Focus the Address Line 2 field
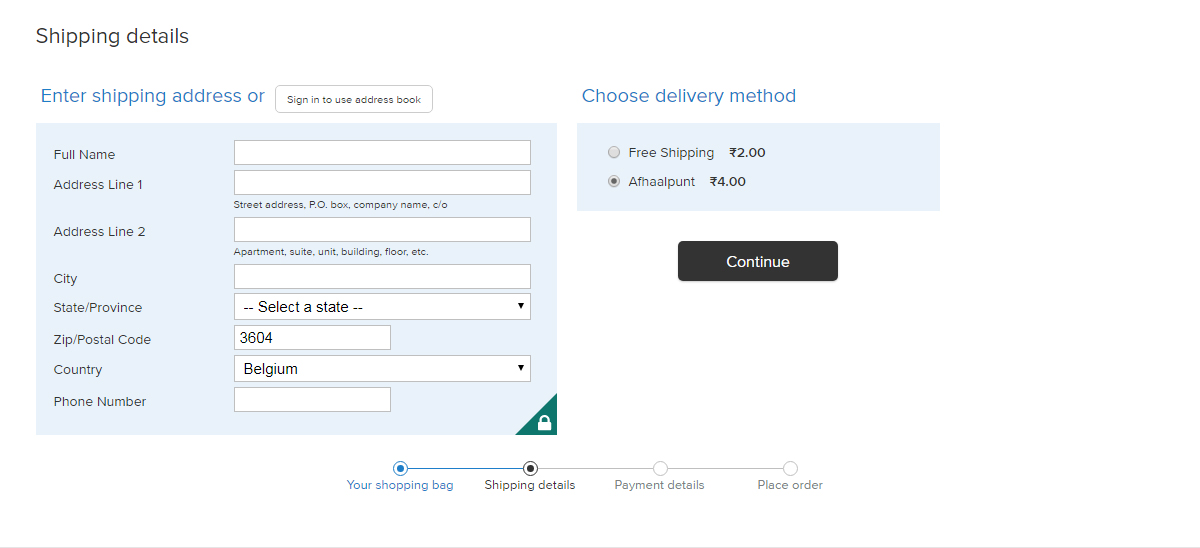The image size is (1200, 548). [382, 230]
